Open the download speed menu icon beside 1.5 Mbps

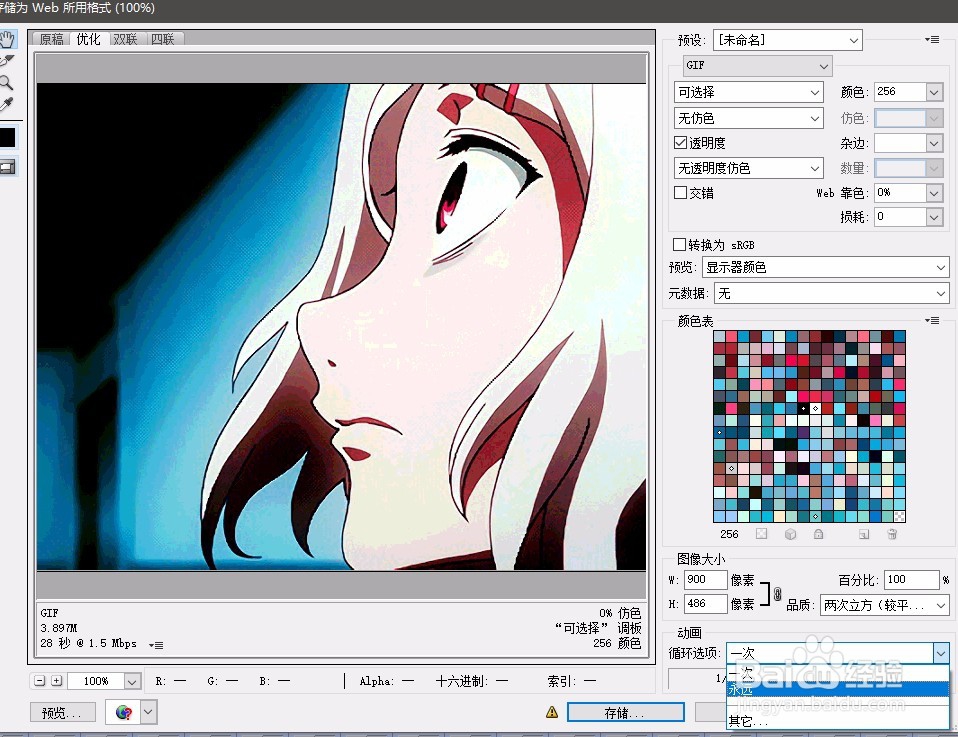tap(156, 645)
